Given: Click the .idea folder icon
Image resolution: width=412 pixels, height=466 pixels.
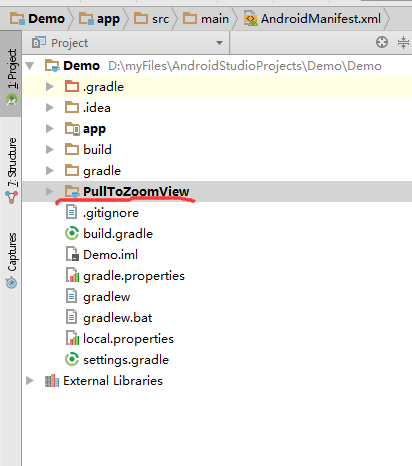Looking at the screenshot, I should pos(72,107).
